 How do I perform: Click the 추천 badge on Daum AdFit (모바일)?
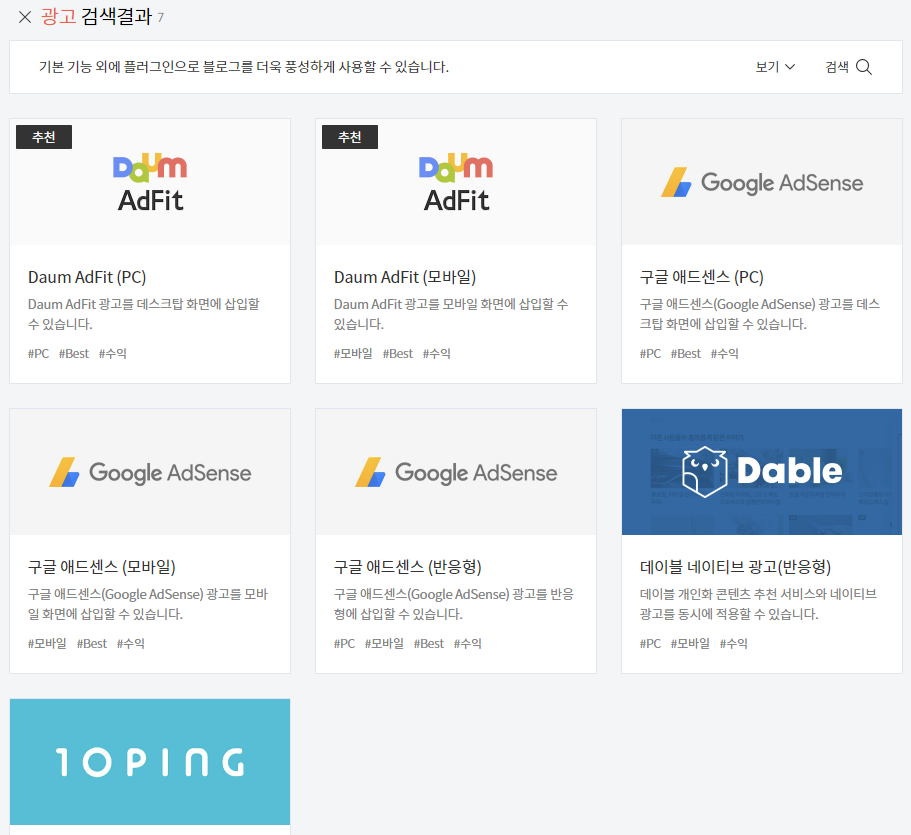[350, 137]
